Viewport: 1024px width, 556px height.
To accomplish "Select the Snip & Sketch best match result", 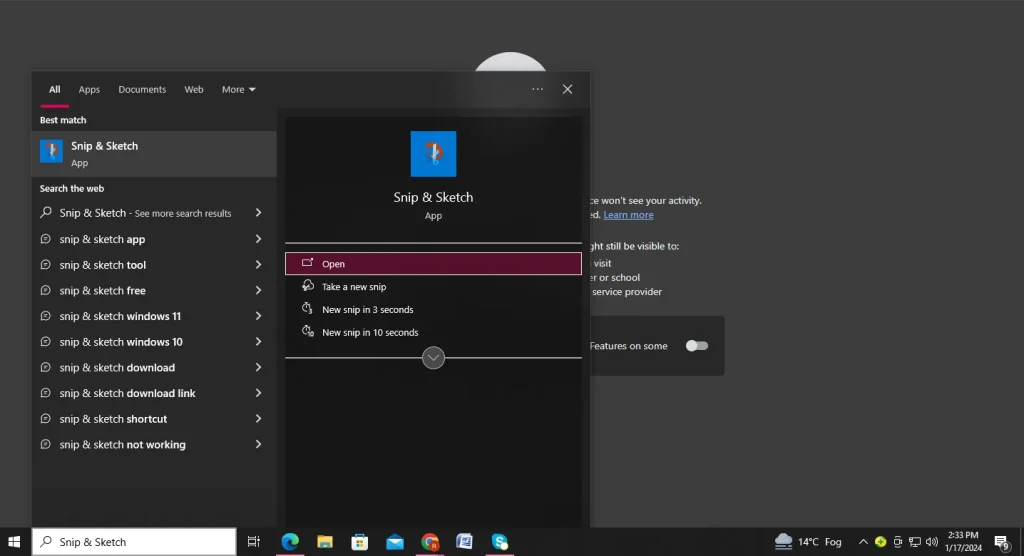I will pos(154,154).
